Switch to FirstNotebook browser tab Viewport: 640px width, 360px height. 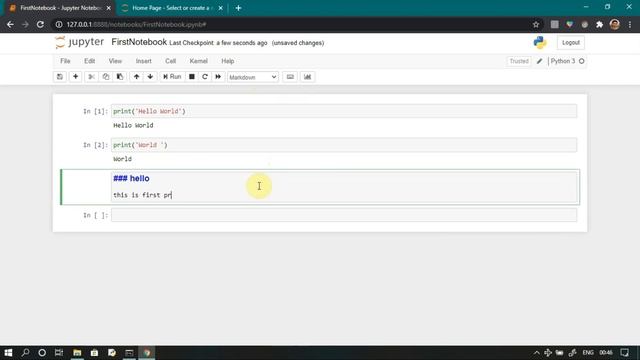pyautogui.click(x=60, y=8)
